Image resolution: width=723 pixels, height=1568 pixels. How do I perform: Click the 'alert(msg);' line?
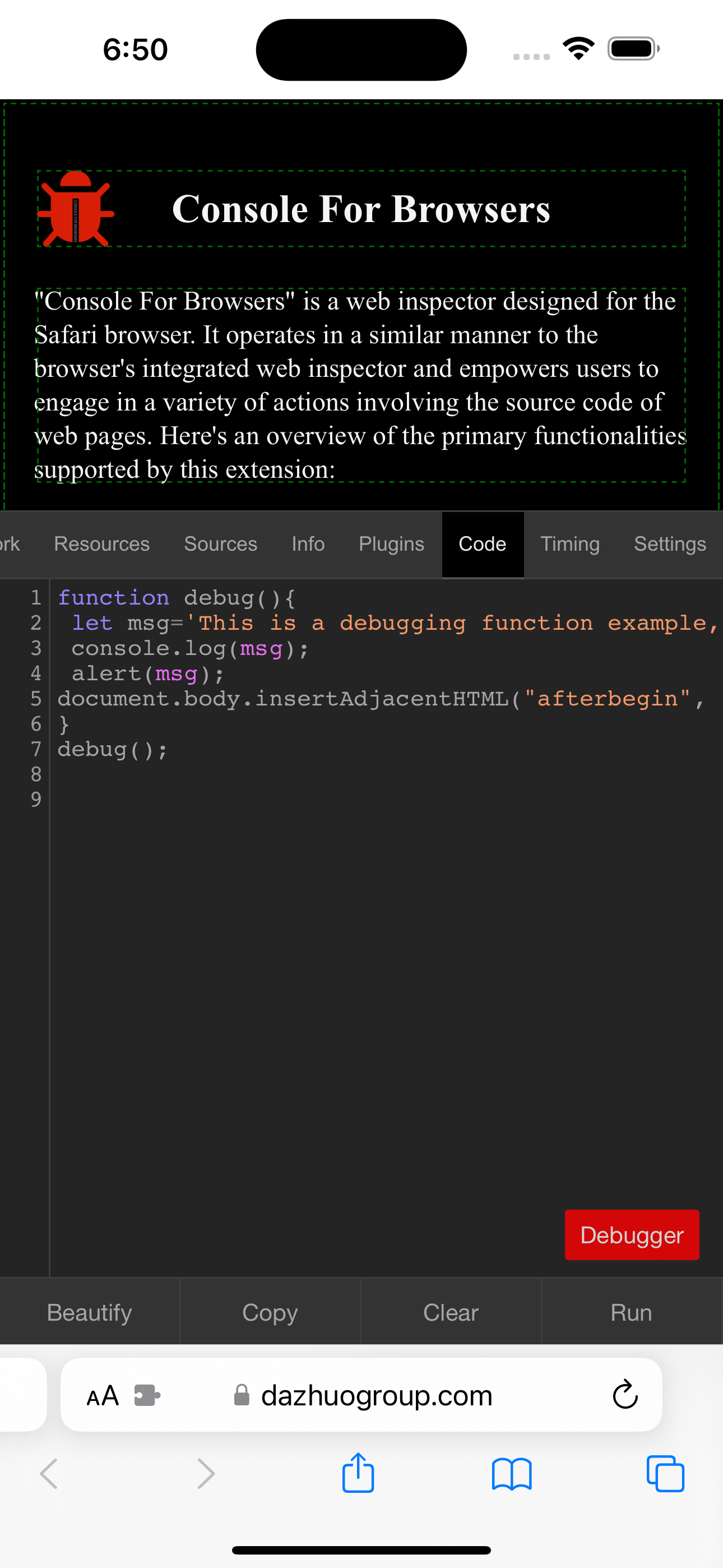(148, 674)
